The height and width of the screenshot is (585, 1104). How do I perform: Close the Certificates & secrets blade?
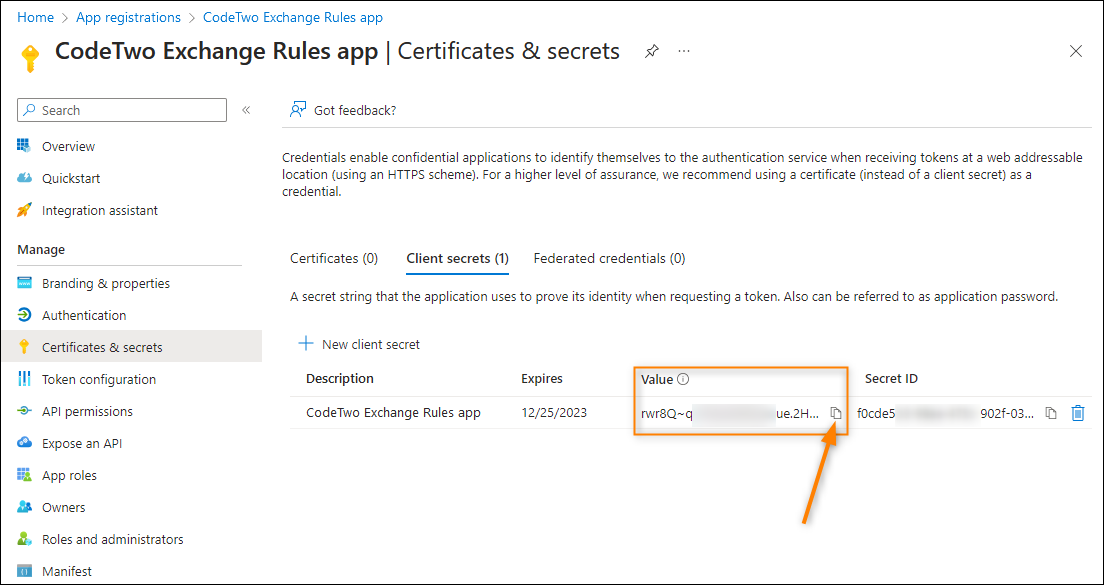click(1075, 51)
